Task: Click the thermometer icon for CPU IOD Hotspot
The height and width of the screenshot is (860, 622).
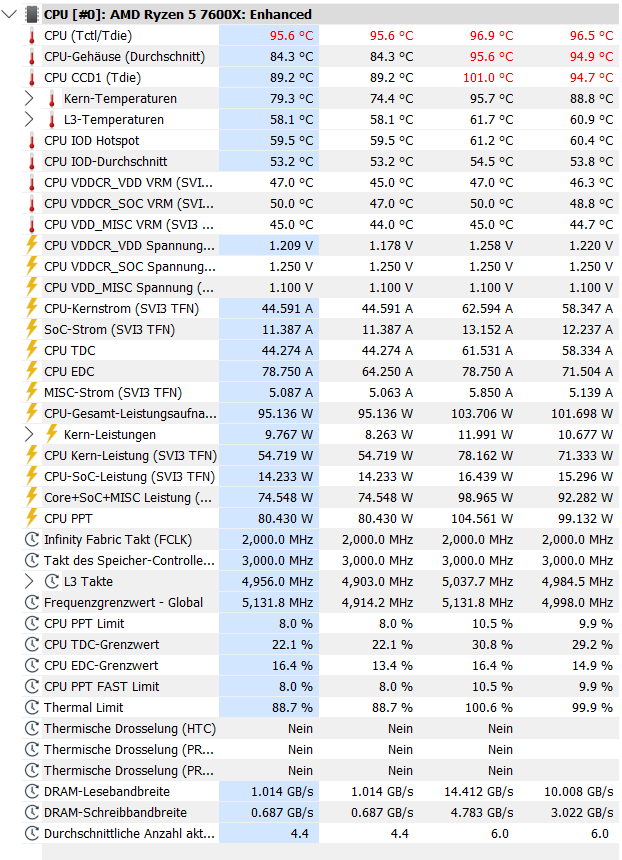Action: (32, 140)
